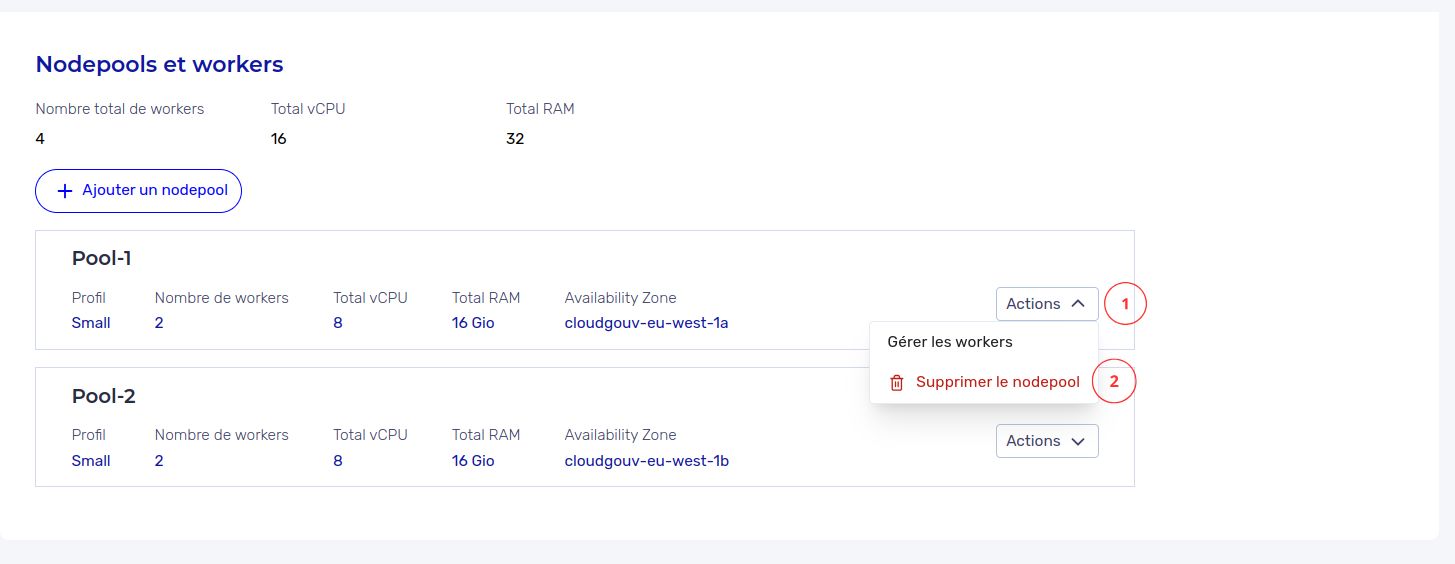Click the Pool-2 heading

[104, 397]
